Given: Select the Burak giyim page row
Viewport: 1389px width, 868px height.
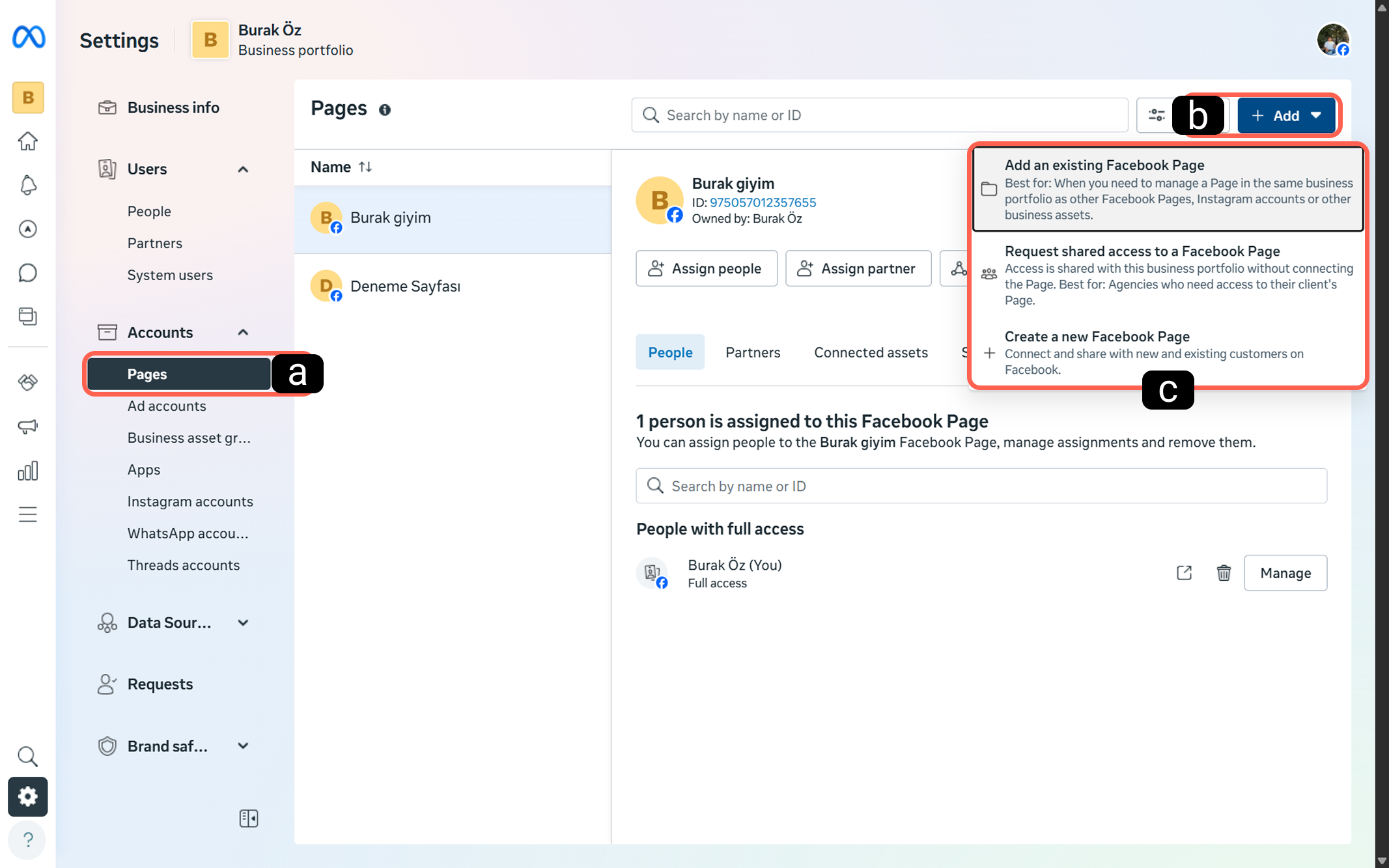Looking at the screenshot, I should point(453,218).
